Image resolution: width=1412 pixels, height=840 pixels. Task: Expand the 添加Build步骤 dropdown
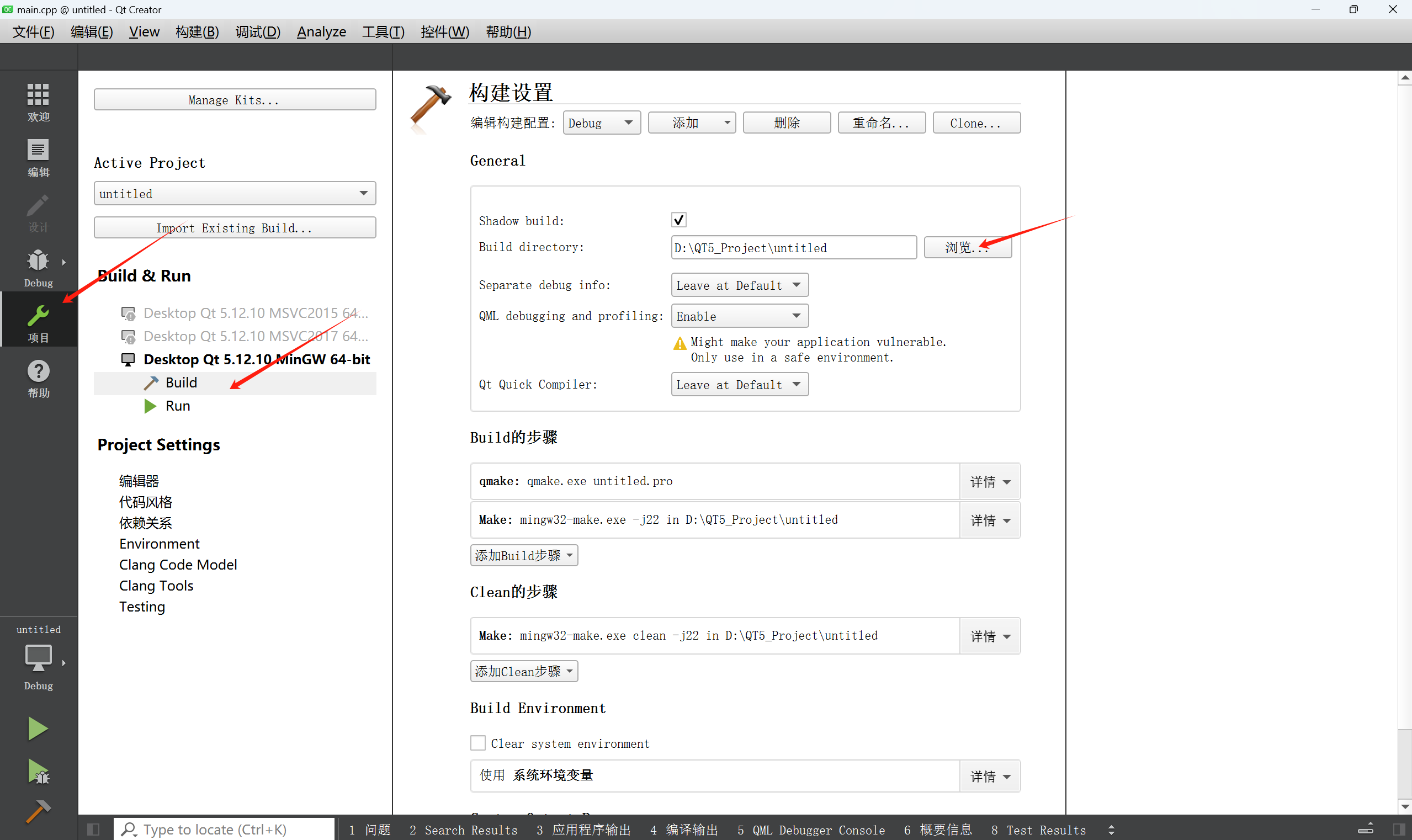524,555
